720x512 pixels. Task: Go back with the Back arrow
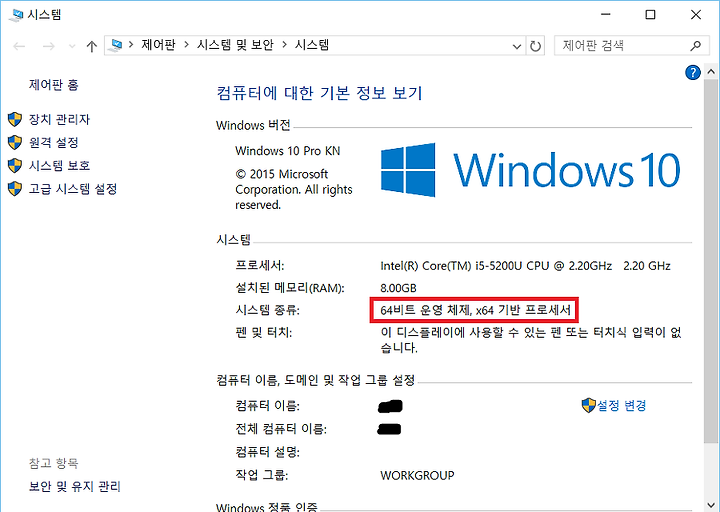[19, 46]
